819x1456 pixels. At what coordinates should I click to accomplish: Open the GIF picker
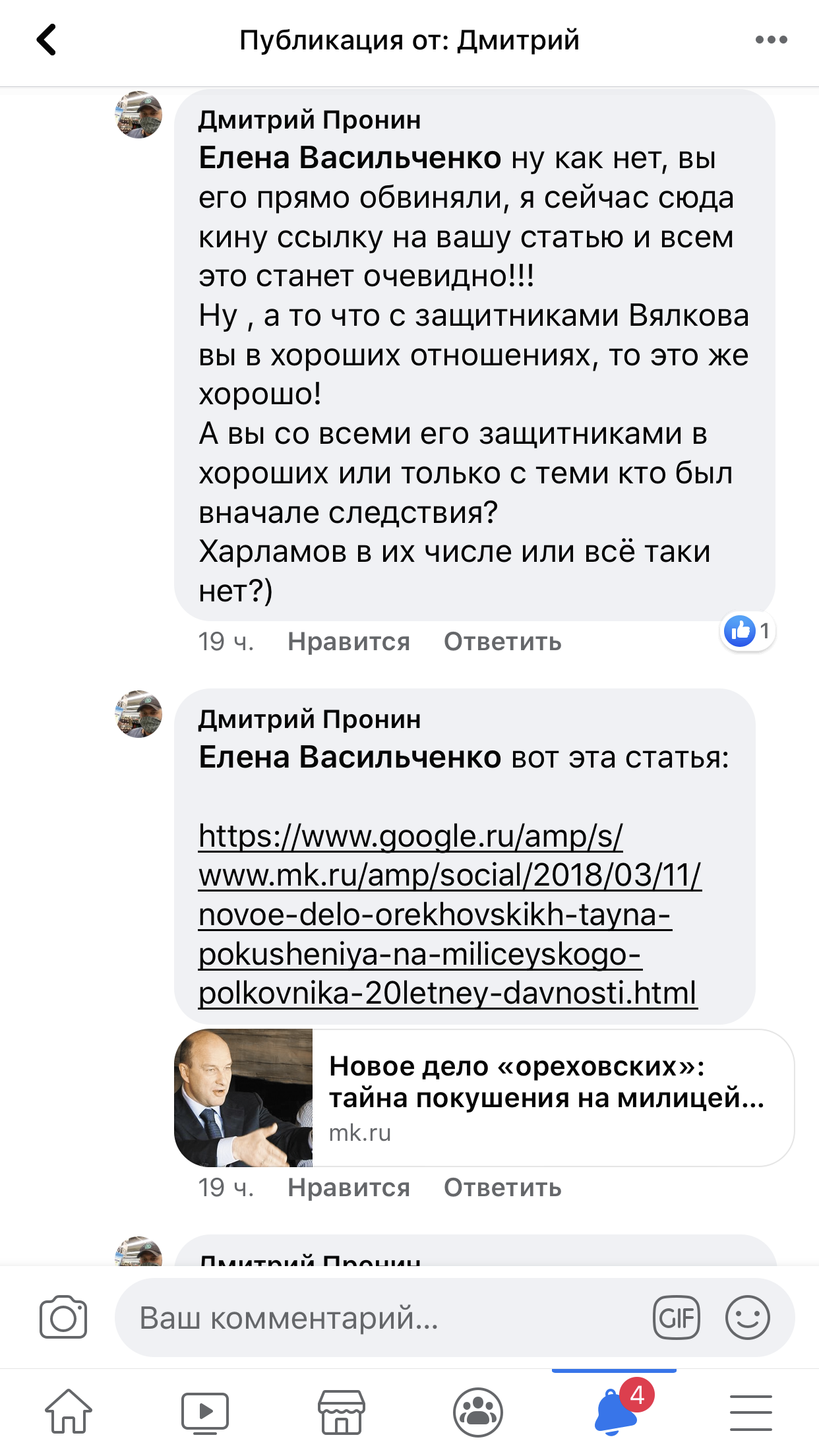point(676,1318)
